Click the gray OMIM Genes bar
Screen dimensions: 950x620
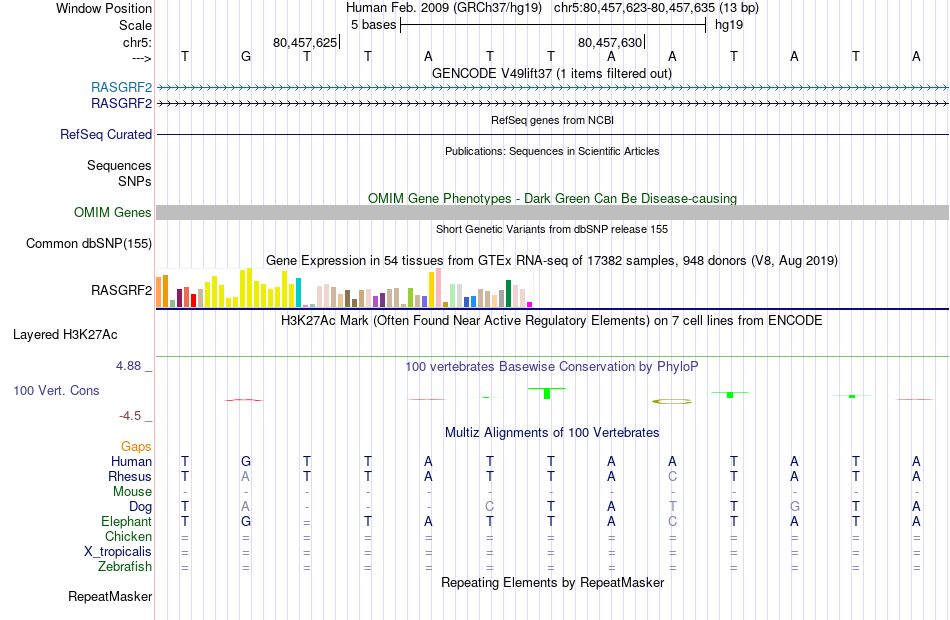point(553,212)
